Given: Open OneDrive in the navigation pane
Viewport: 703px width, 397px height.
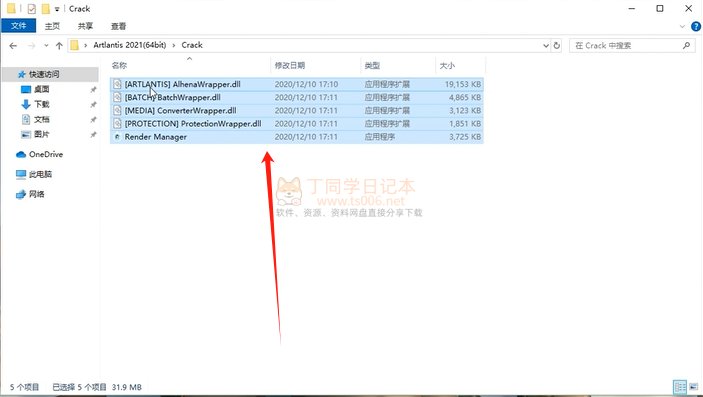Looking at the screenshot, I should coord(46,154).
